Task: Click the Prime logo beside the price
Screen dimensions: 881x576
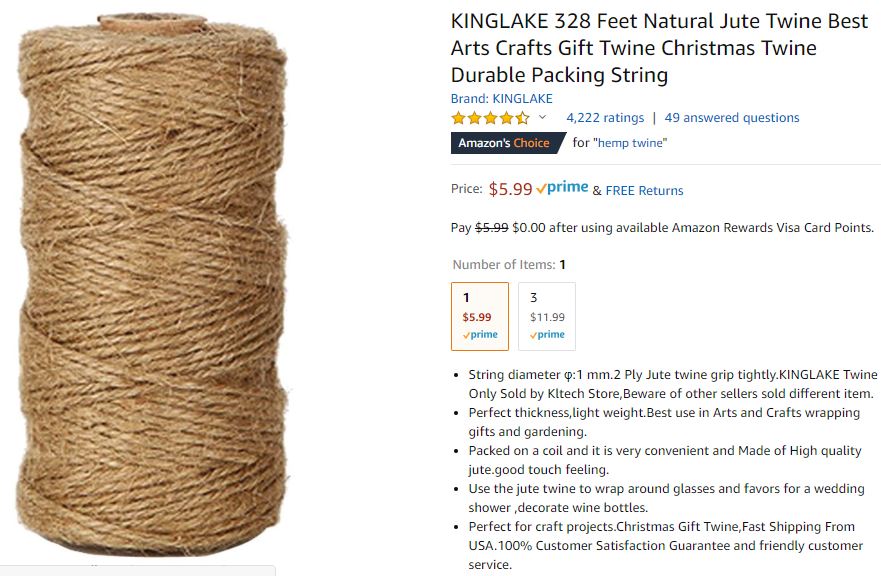Action: tap(562, 188)
